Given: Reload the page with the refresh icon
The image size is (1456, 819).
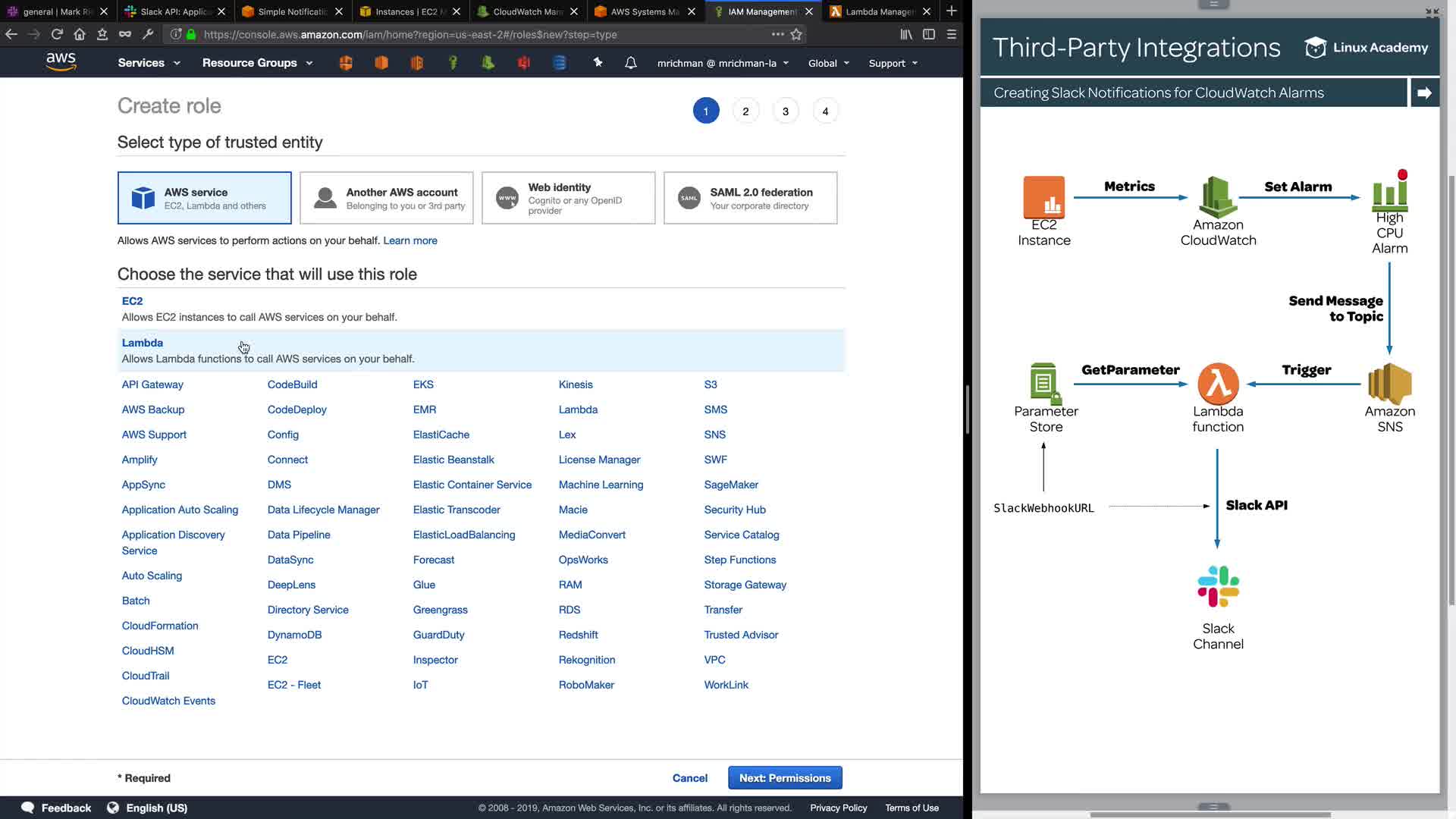Looking at the screenshot, I should click(x=57, y=34).
